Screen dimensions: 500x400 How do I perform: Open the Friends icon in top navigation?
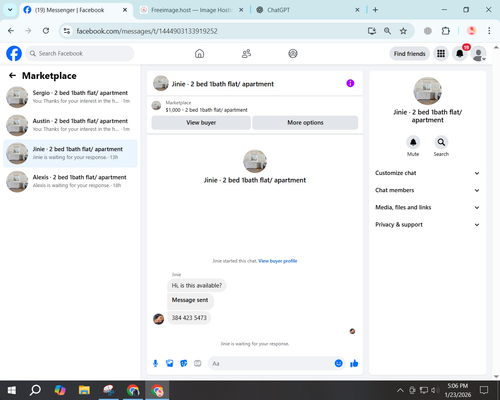tap(246, 54)
